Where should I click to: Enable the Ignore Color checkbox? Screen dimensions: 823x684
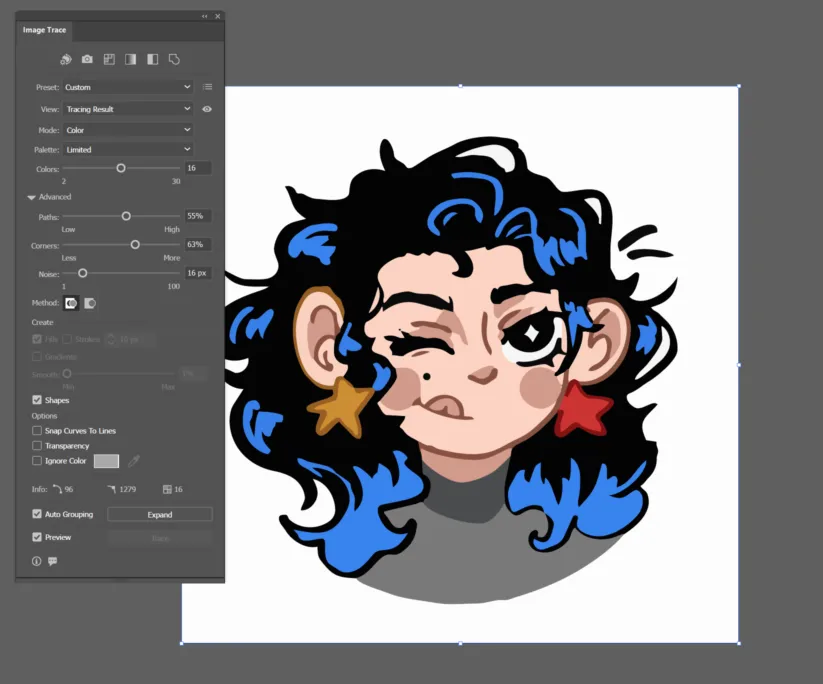(x=37, y=461)
